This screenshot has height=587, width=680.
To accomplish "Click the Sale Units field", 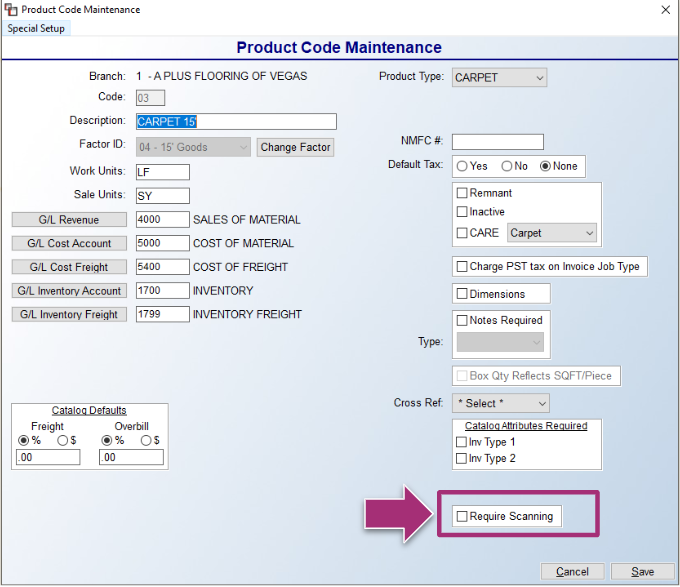I will point(163,196).
